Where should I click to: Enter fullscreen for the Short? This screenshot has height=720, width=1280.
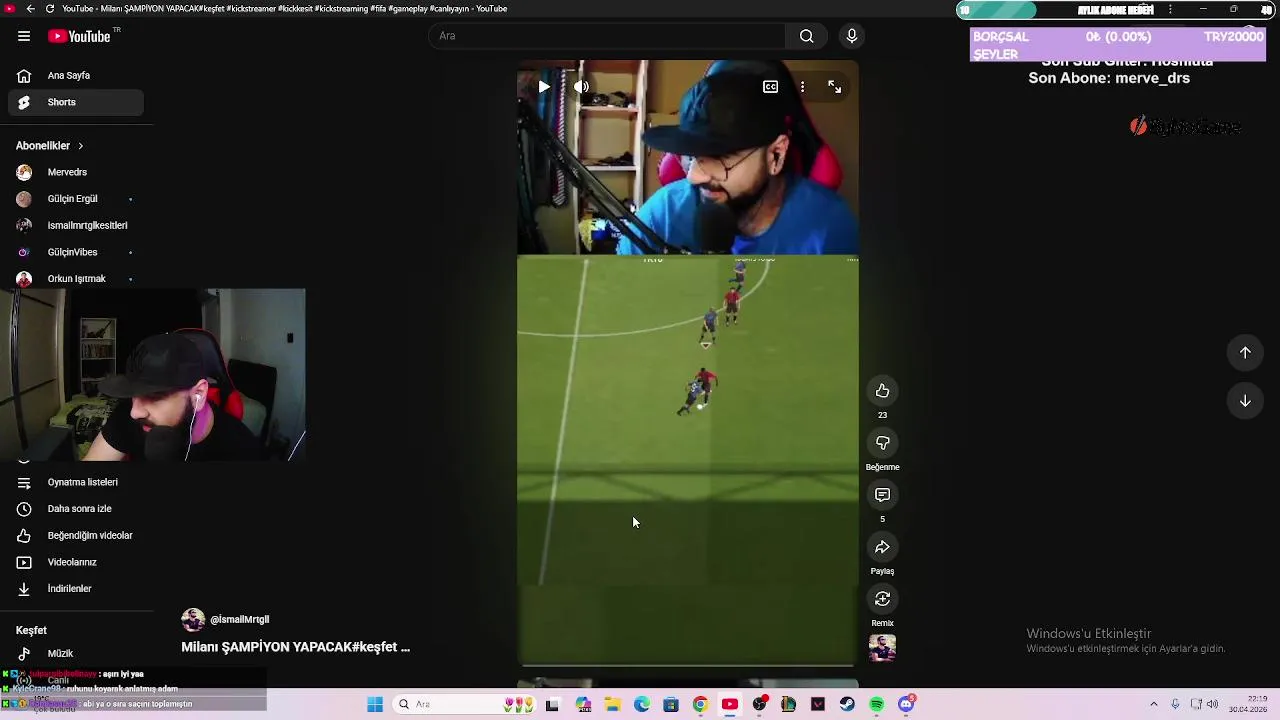(x=835, y=87)
